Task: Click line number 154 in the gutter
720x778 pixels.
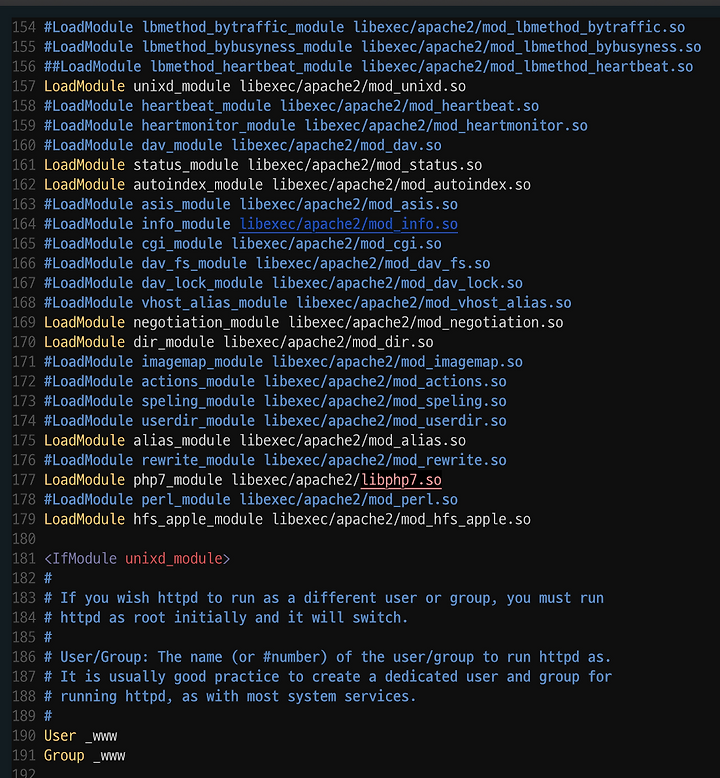Action: point(24,27)
